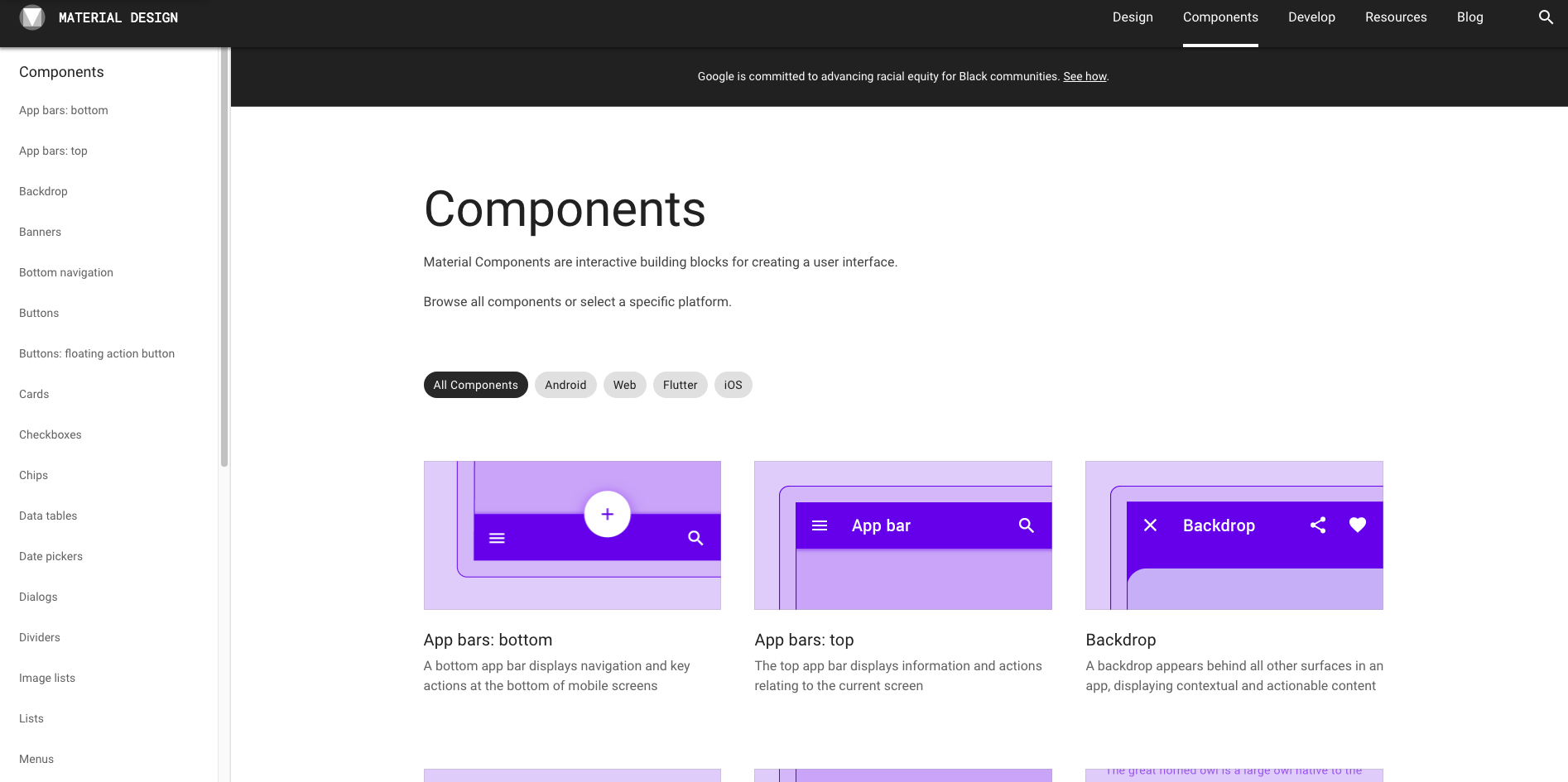Open the search magnifier in header
The width and height of the screenshot is (1568, 782).
click(x=1546, y=17)
